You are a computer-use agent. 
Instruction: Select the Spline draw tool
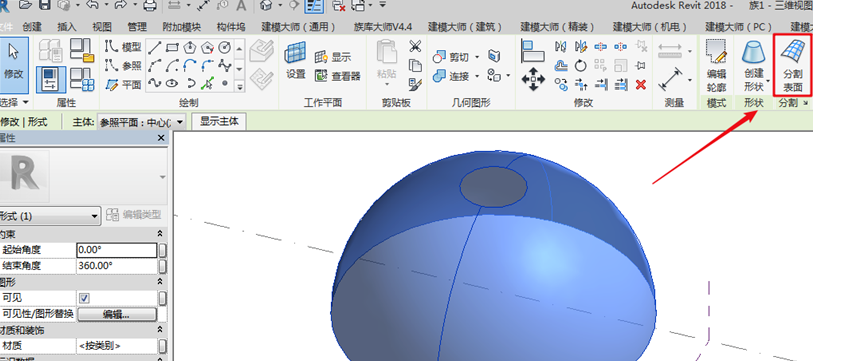click(155, 83)
